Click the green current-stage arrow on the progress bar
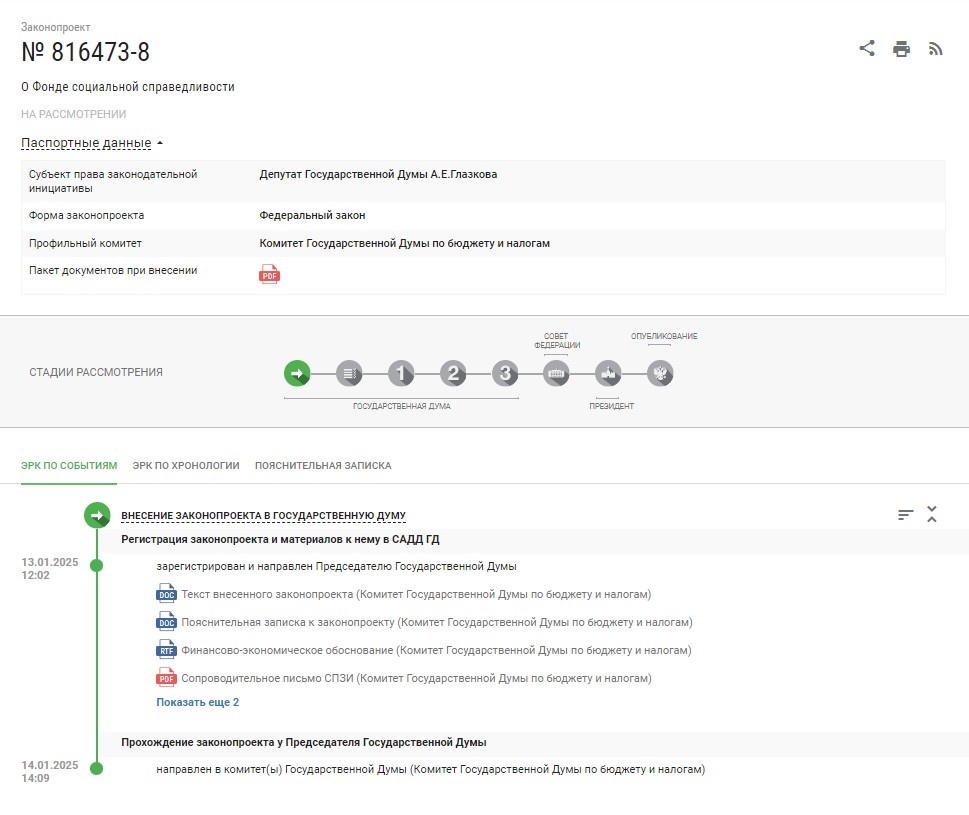 (x=297, y=373)
